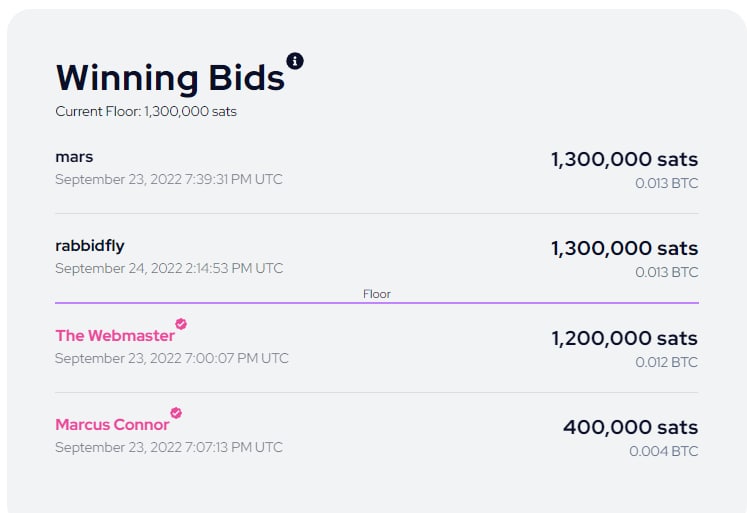The height and width of the screenshot is (513, 747).
Task: Click rabbidfly bid amount 1,300,000 sats
Action: click(625, 249)
